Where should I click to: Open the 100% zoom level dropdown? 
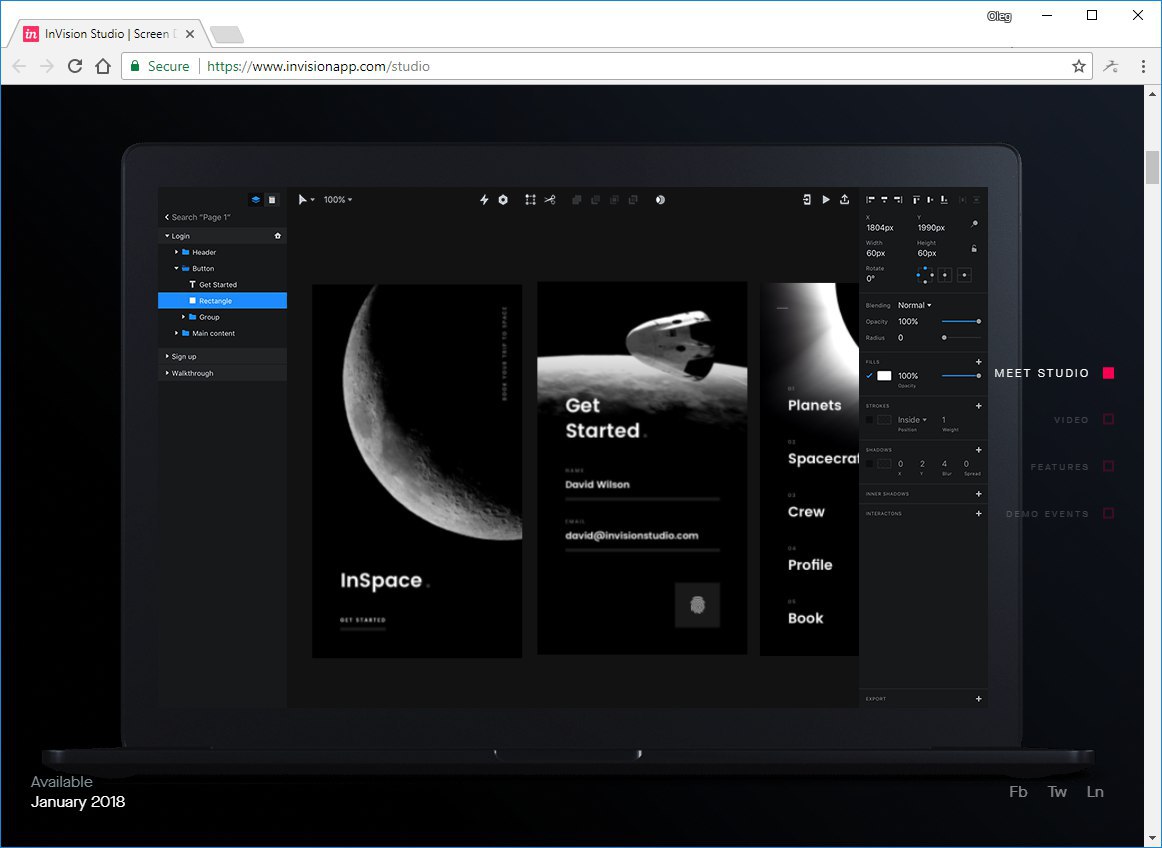[338, 199]
